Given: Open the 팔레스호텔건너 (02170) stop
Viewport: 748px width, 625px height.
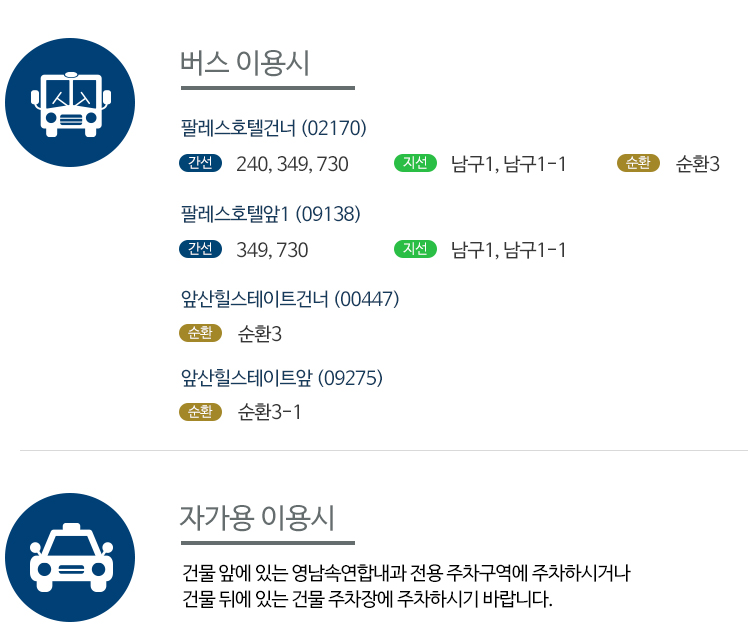Looking at the screenshot, I should pos(274,128).
